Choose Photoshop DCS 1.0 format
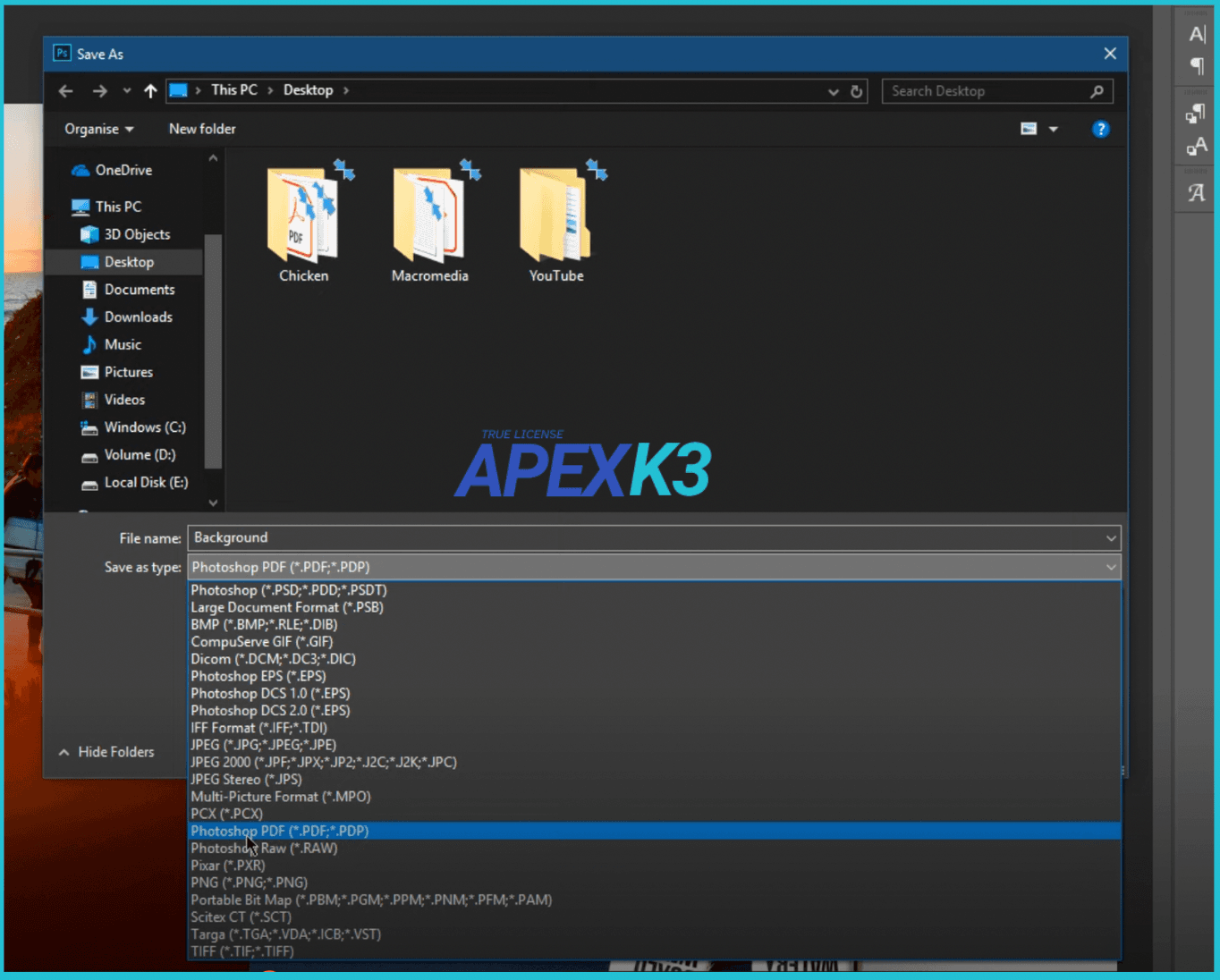1220x980 pixels. (x=654, y=693)
